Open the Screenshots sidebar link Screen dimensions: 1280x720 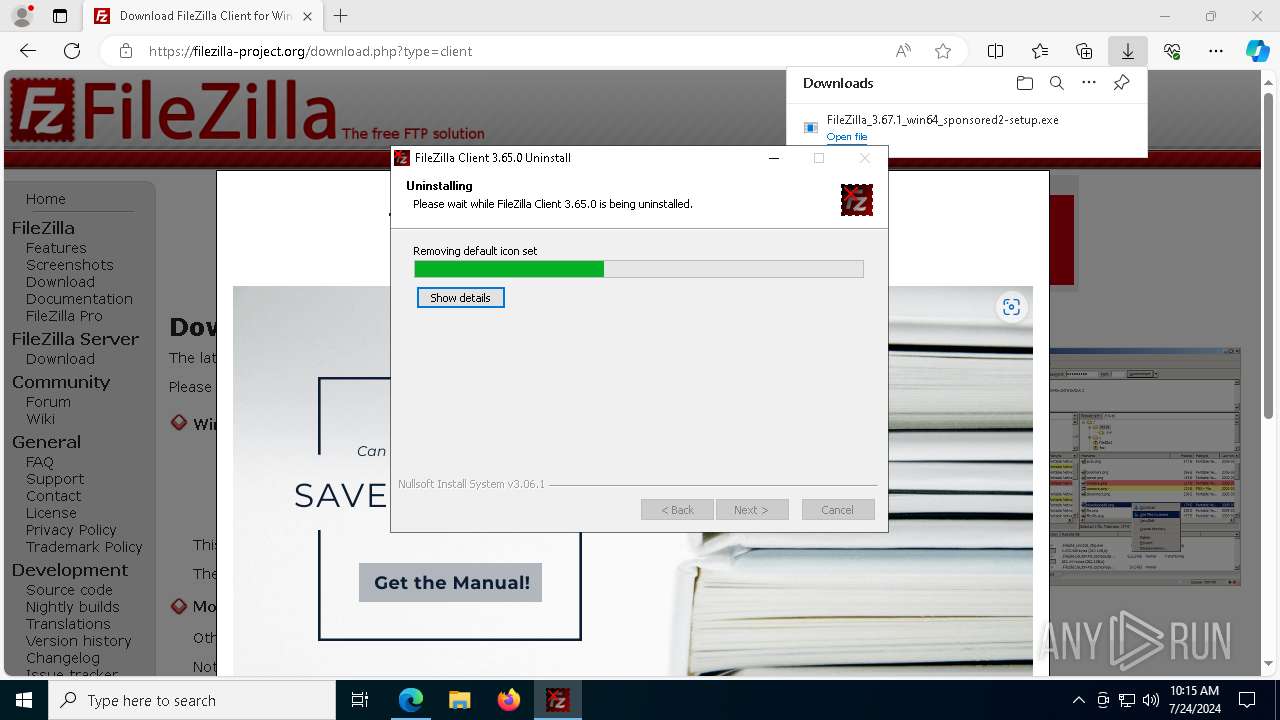click(x=70, y=265)
